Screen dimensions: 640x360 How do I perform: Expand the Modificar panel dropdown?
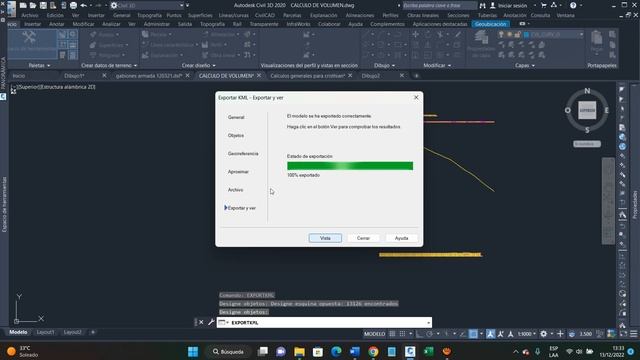(437, 65)
